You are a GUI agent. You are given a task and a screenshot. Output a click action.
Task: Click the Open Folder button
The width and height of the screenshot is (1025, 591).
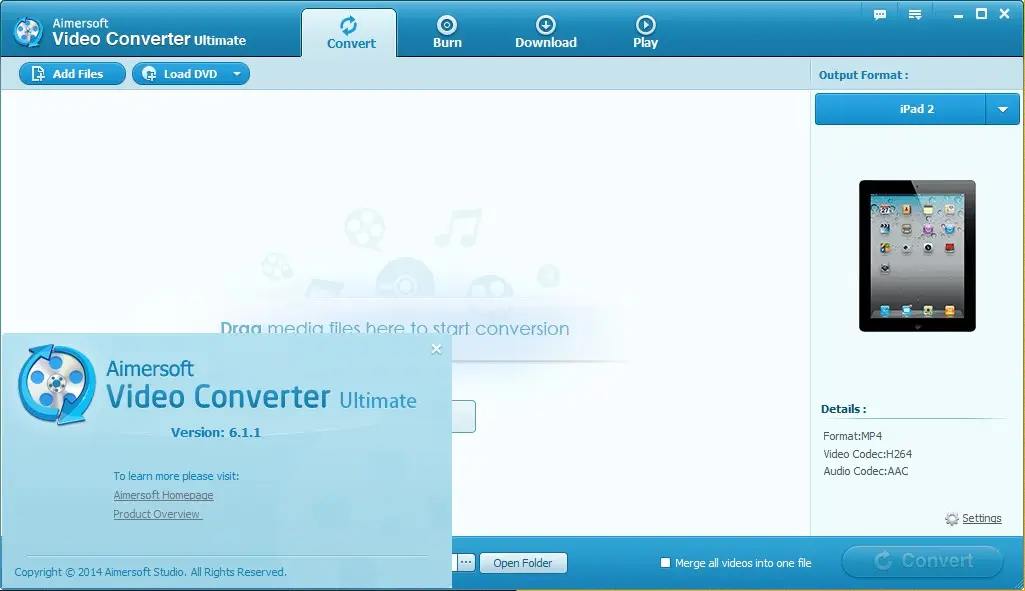click(x=523, y=563)
